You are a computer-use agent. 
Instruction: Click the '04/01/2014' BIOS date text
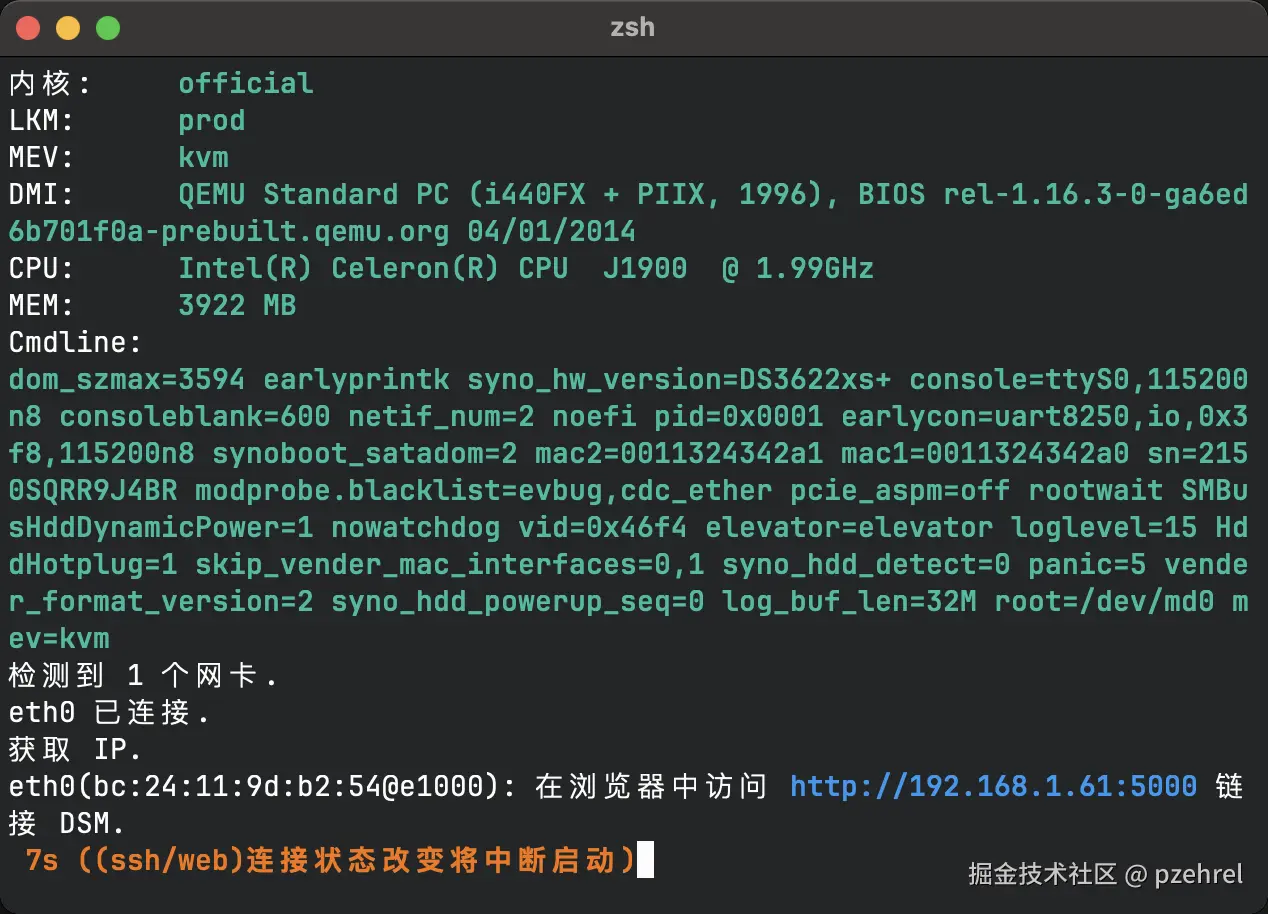pyautogui.click(x=552, y=231)
